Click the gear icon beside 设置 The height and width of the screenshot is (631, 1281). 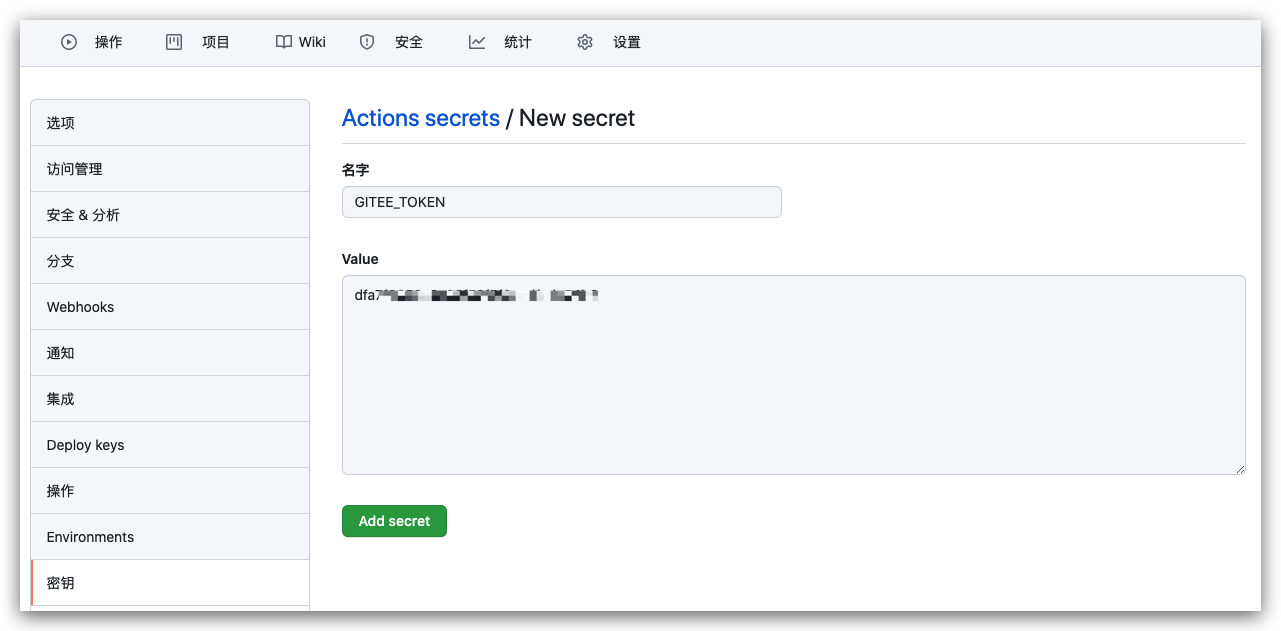(585, 42)
